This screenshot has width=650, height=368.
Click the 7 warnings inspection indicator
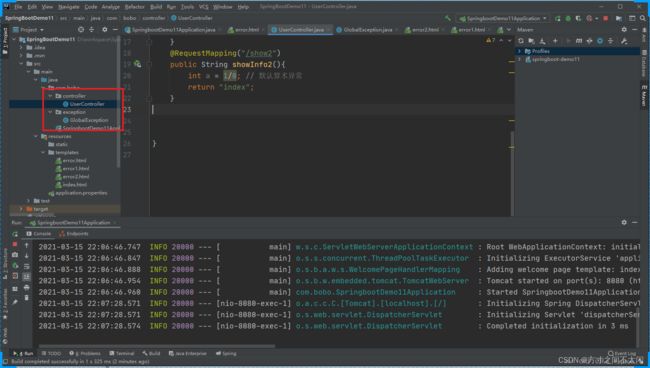click(490, 40)
